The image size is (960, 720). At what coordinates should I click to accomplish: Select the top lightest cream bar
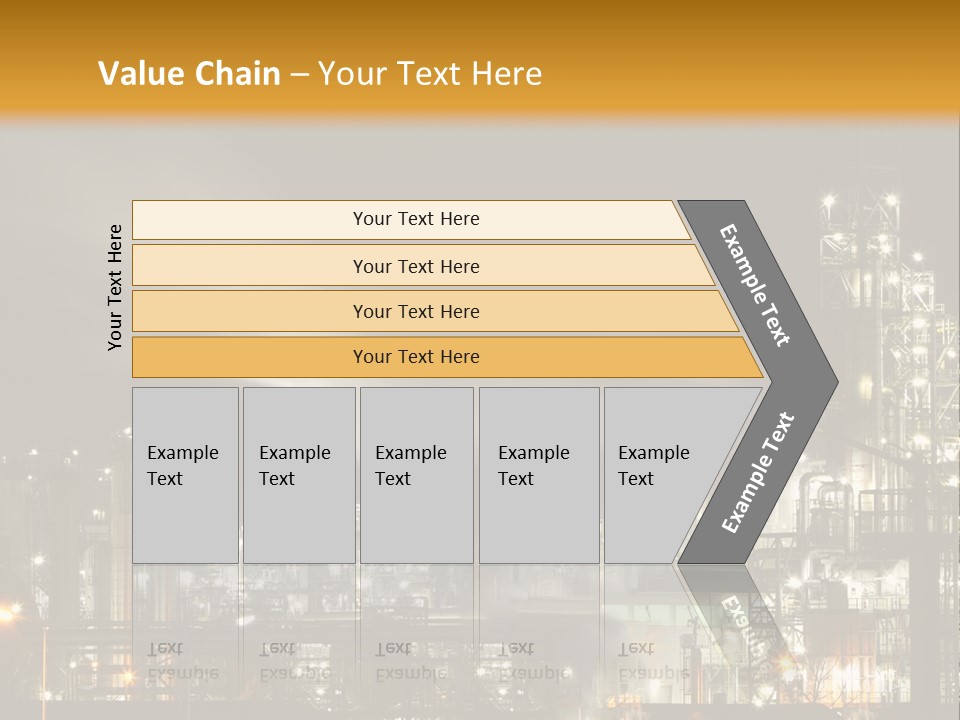pyautogui.click(x=416, y=219)
